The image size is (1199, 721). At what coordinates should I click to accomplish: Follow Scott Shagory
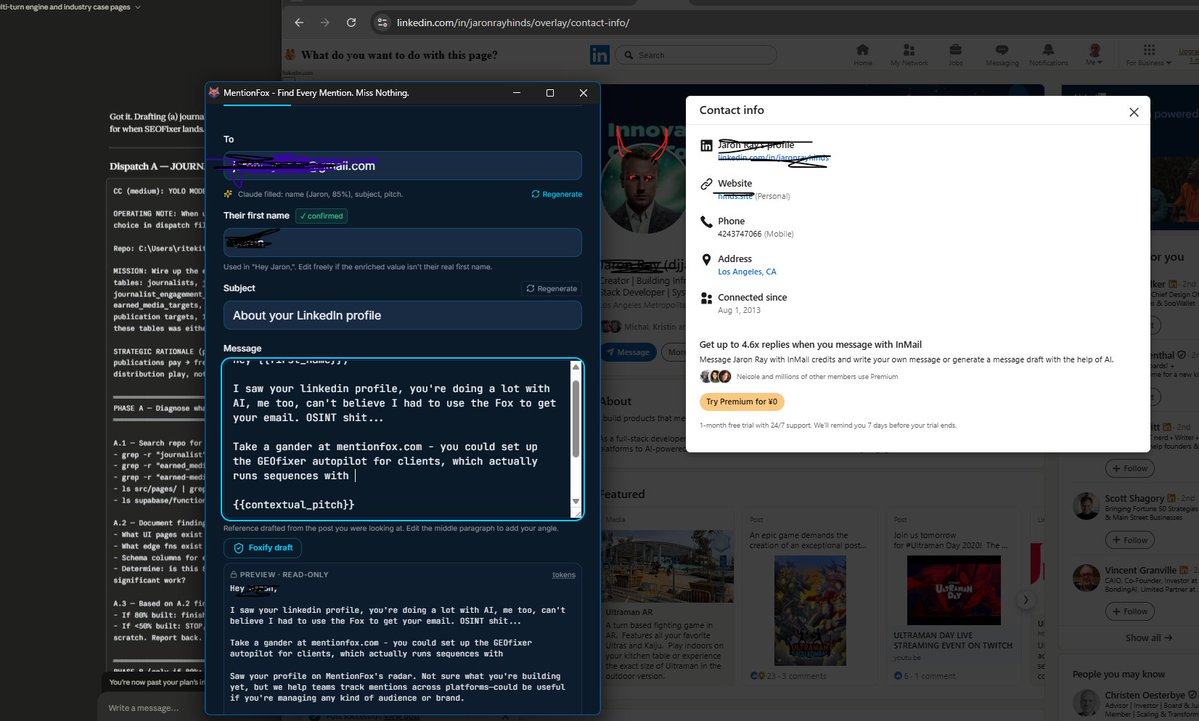[x=1129, y=540]
